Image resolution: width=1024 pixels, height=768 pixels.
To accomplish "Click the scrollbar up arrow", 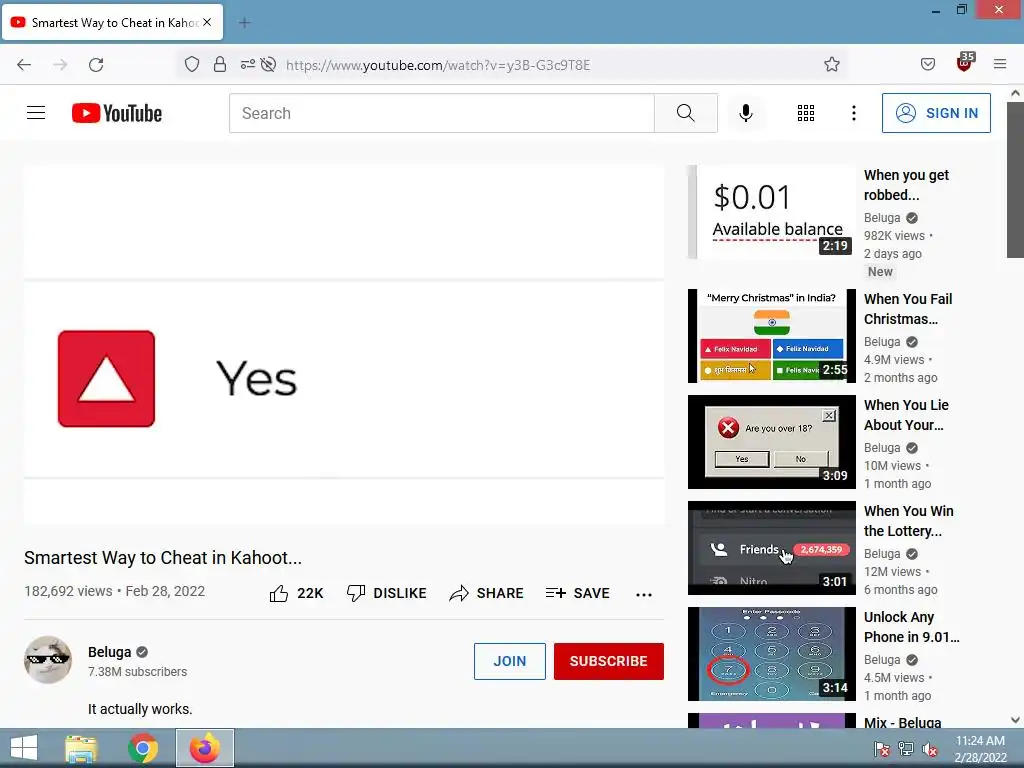I will pyautogui.click(x=1015, y=93).
